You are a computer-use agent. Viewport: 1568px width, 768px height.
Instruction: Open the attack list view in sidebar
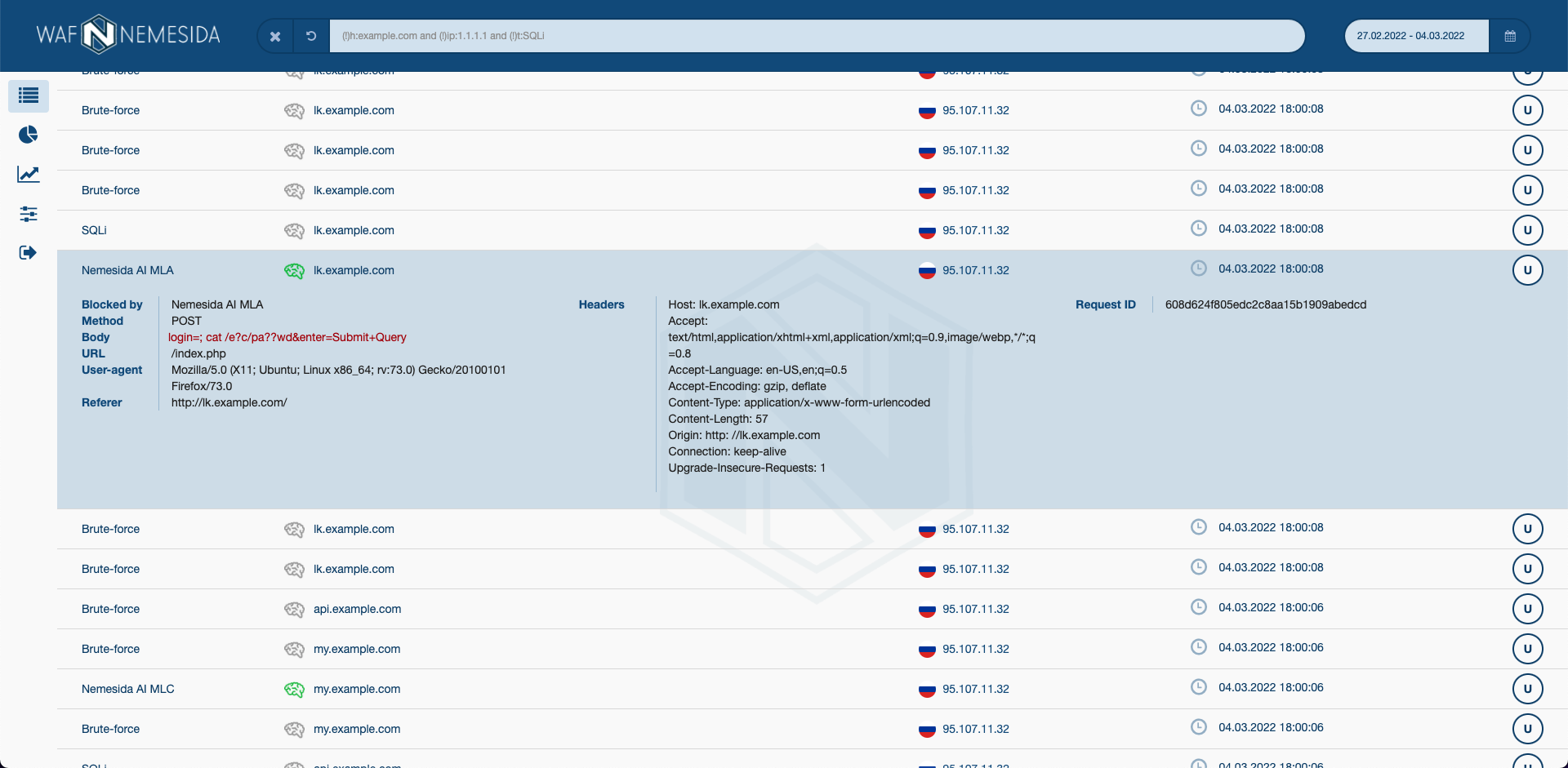(x=29, y=95)
